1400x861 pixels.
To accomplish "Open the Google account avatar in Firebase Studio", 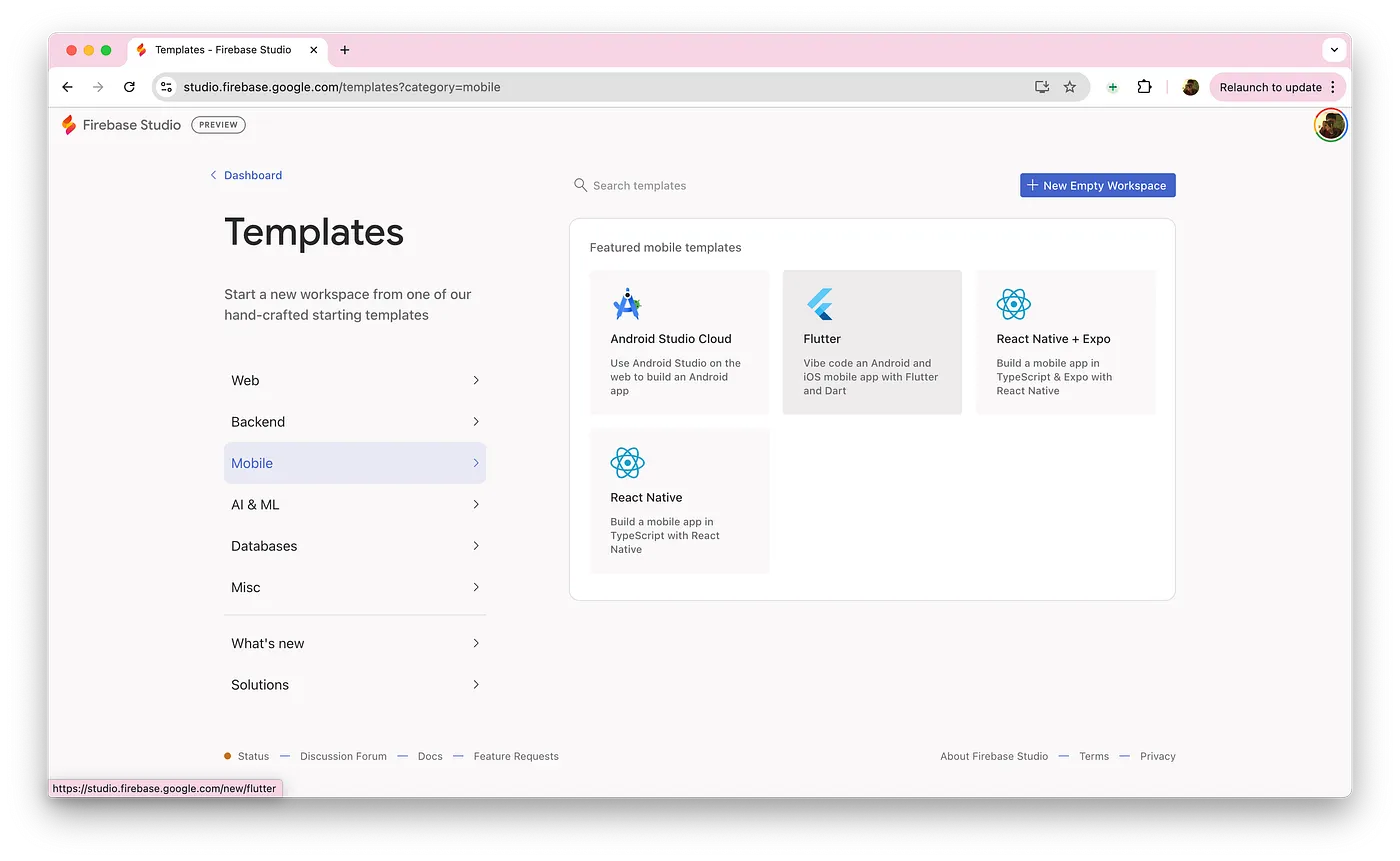I will [x=1330, y=125].
